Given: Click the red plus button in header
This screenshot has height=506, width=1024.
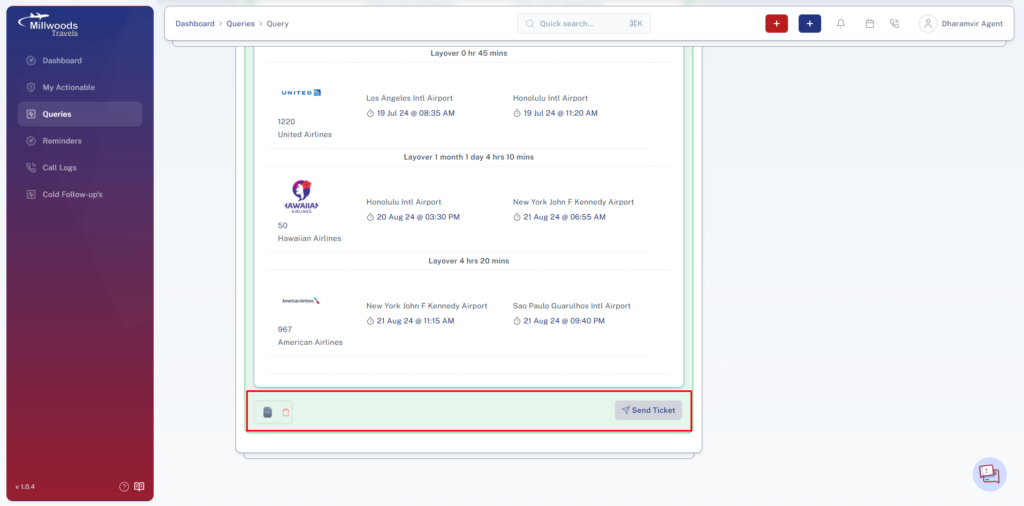Looking at the screenshot, I should coord(776,24).
